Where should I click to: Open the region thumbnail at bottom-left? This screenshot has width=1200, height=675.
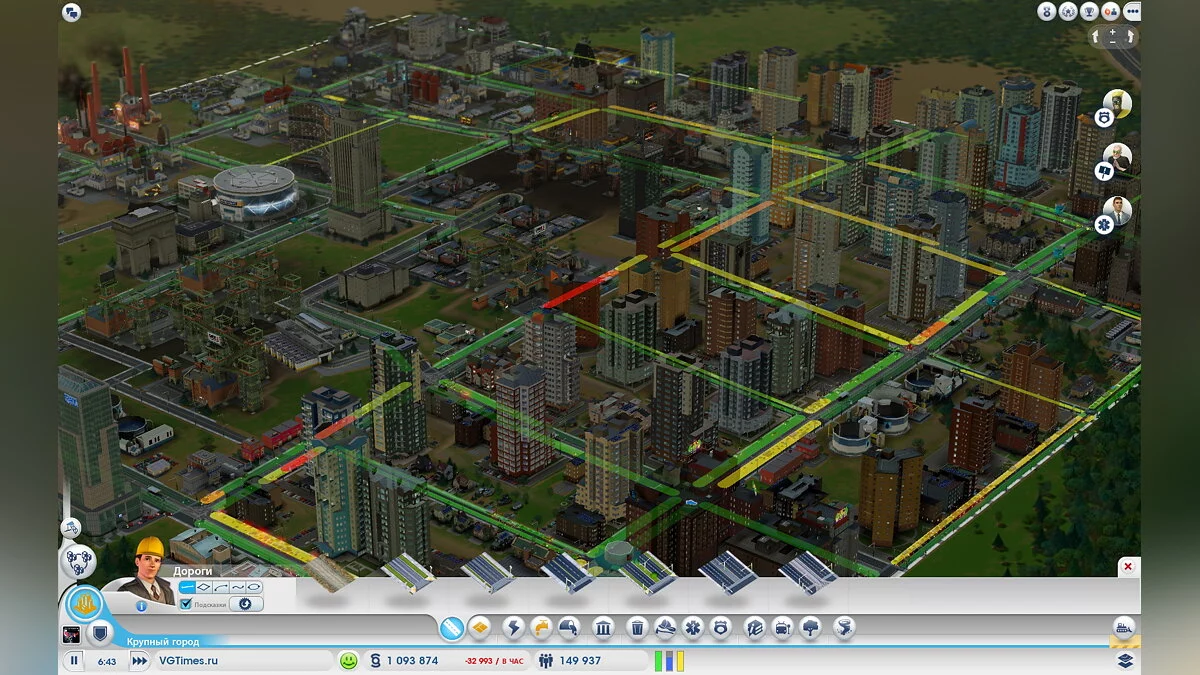coord(71,633)
